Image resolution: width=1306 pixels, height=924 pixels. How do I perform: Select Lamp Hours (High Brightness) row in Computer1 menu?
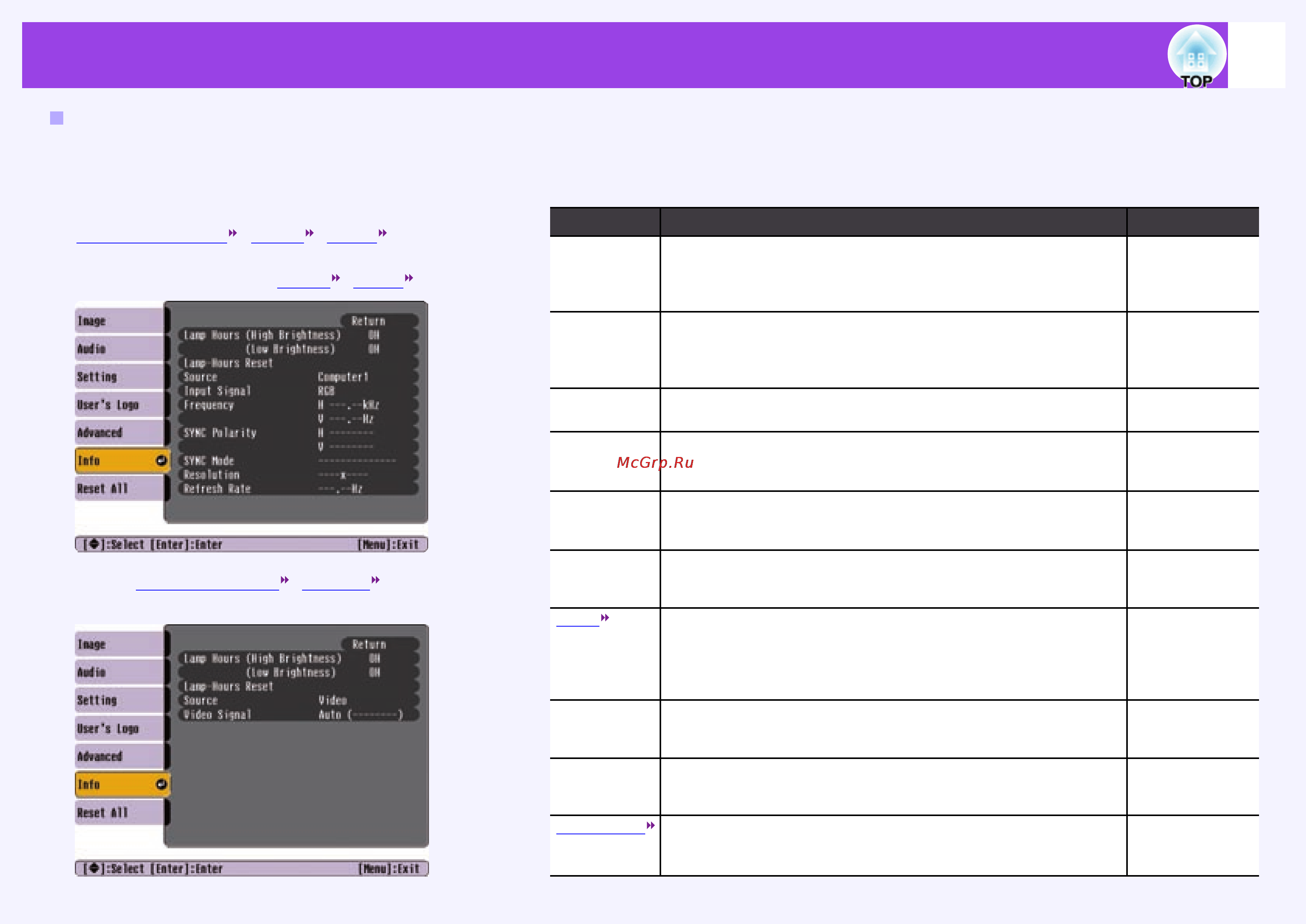pos(299,335)
